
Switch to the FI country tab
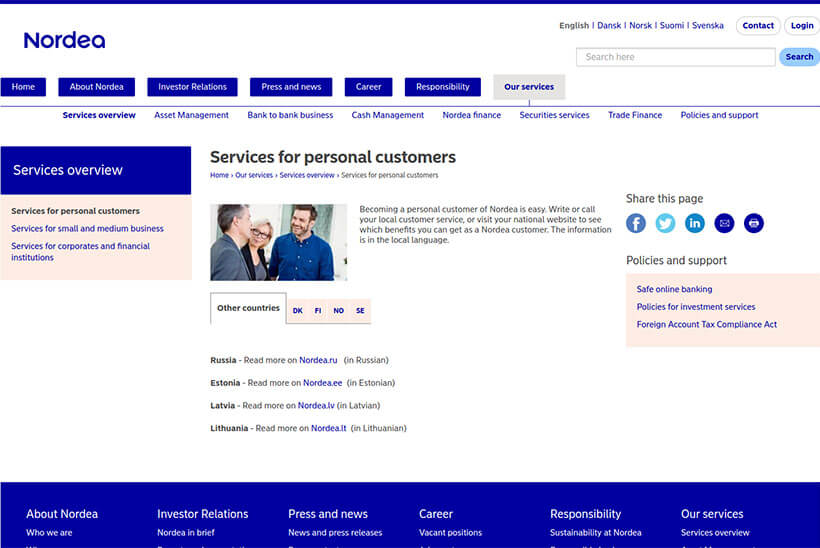click(318, 311)
